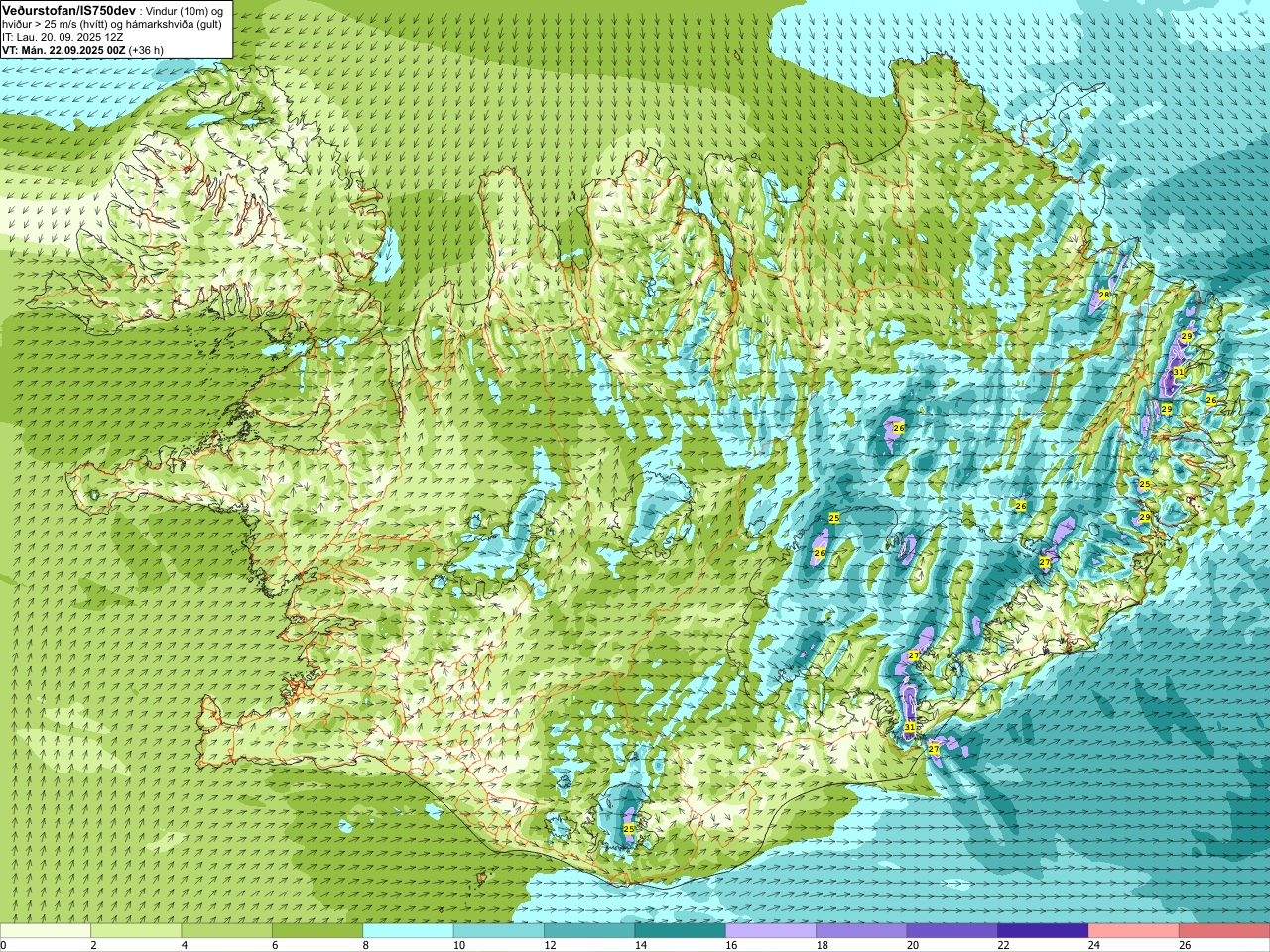
Task: Click the 0–2 m/s pale legend swatch
Action: click(46, 931)
